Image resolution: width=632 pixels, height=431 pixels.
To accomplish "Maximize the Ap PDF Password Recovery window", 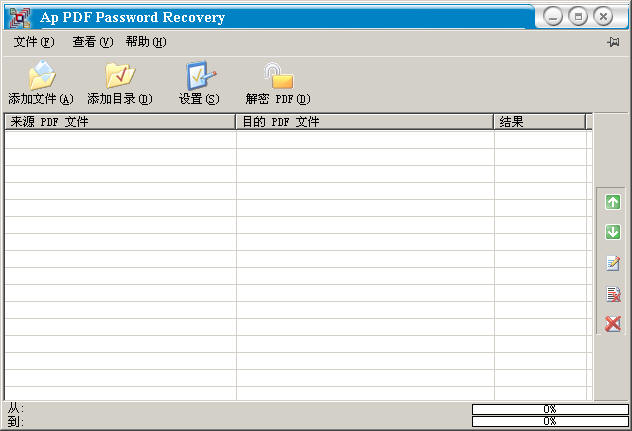I will (x=578, y=16).
